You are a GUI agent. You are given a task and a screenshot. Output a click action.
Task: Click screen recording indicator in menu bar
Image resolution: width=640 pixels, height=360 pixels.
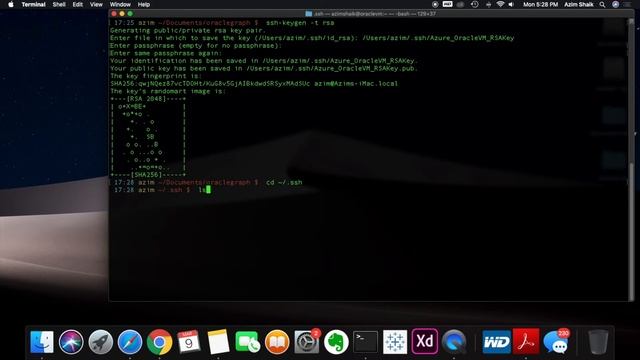435,4
